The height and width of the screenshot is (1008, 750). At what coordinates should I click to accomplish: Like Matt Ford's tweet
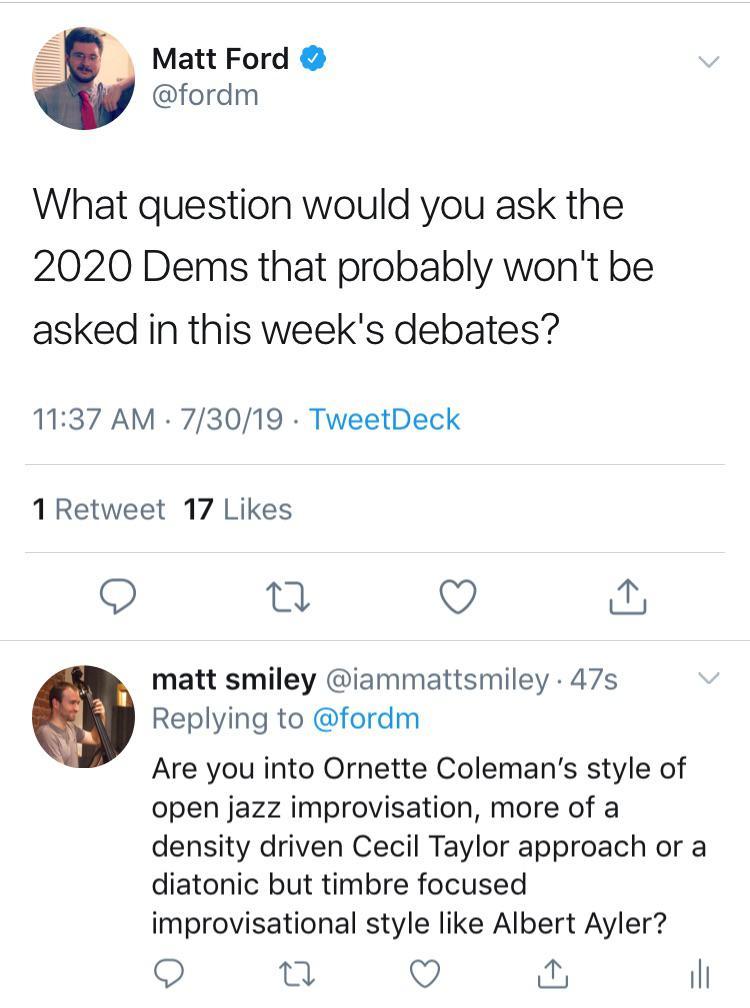click(x=458, y=596)
